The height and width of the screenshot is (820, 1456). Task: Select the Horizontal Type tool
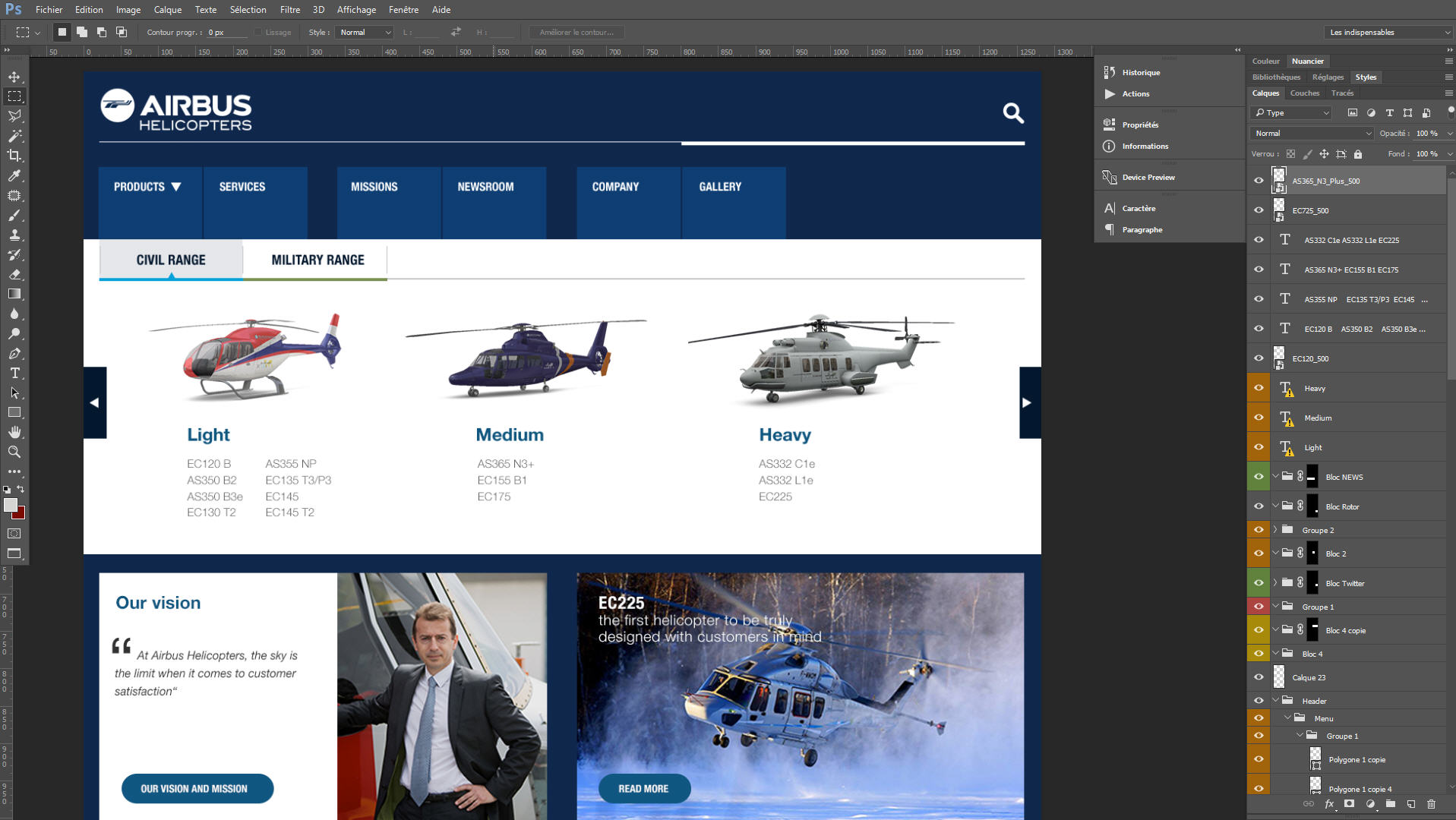(x=14, y=373)
